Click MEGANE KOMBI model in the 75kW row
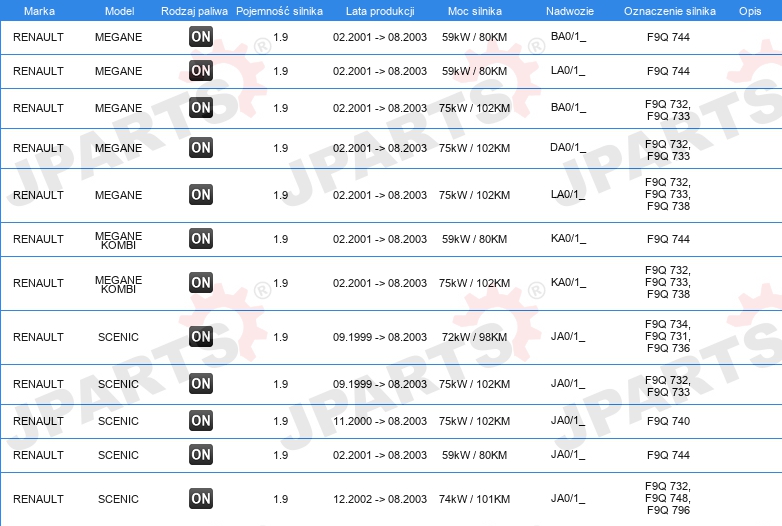The height and width of the screenshot is (526, 782). pyautogui.click(x=119, y=284)
